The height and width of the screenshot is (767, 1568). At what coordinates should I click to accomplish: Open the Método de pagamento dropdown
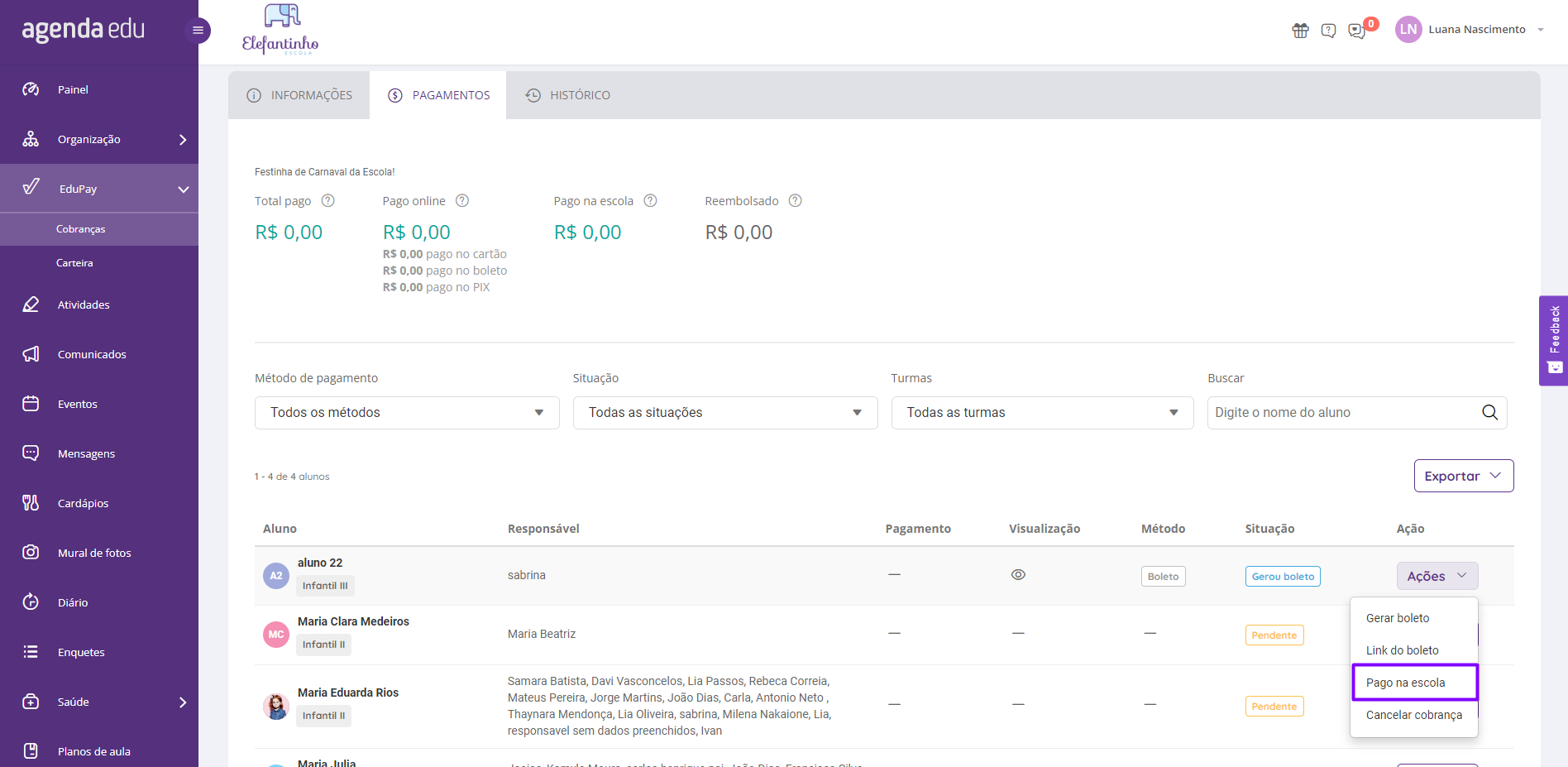(x=407, y=412)
